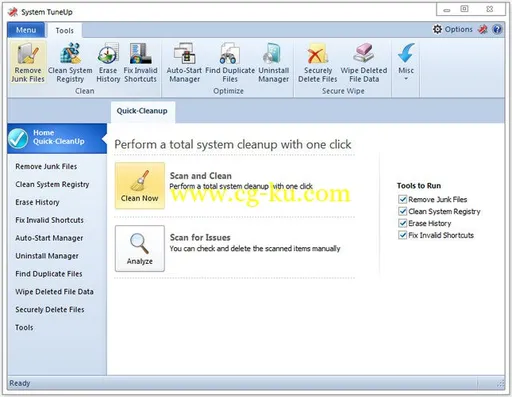
Task: Click the Home Quick-CleanUp checkmark icon
Action: 18,138
